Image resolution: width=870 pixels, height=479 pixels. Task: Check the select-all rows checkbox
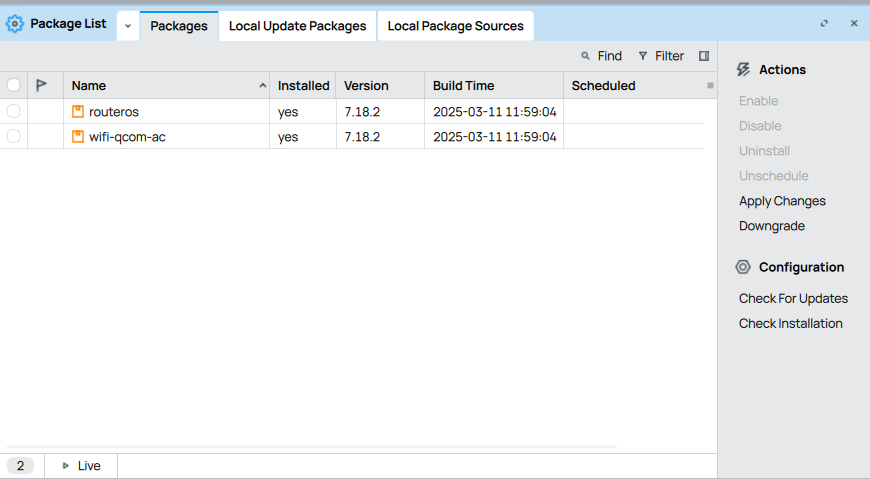[x=14, y=86]
